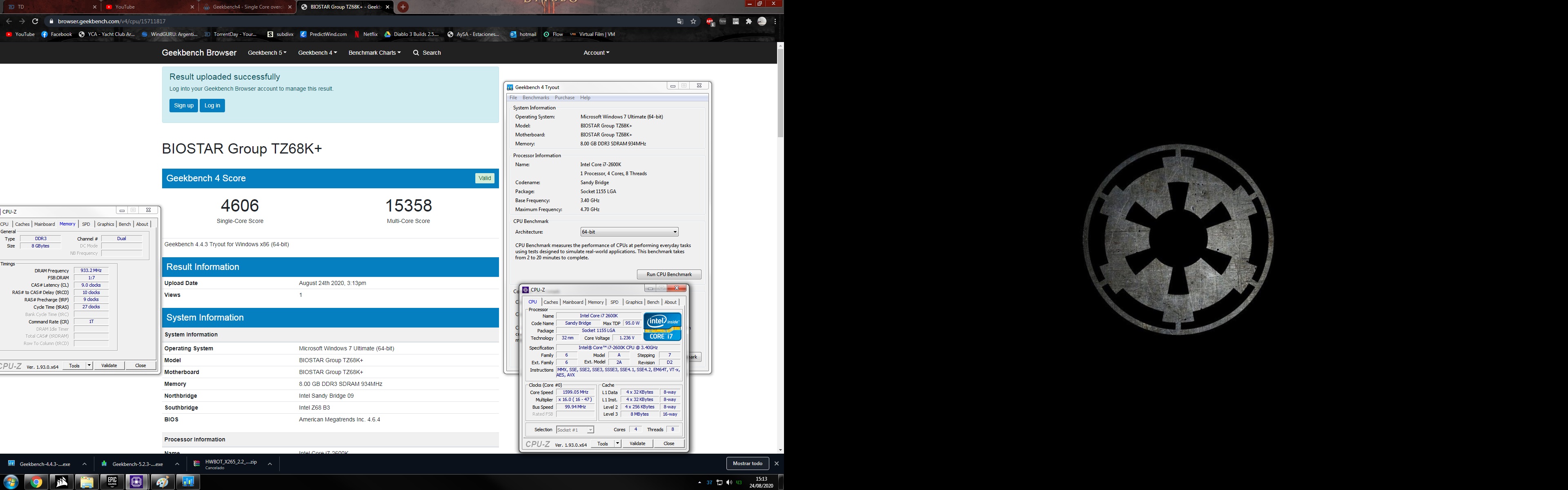
Task: Click the browser address bar URL
Action: 111,21
